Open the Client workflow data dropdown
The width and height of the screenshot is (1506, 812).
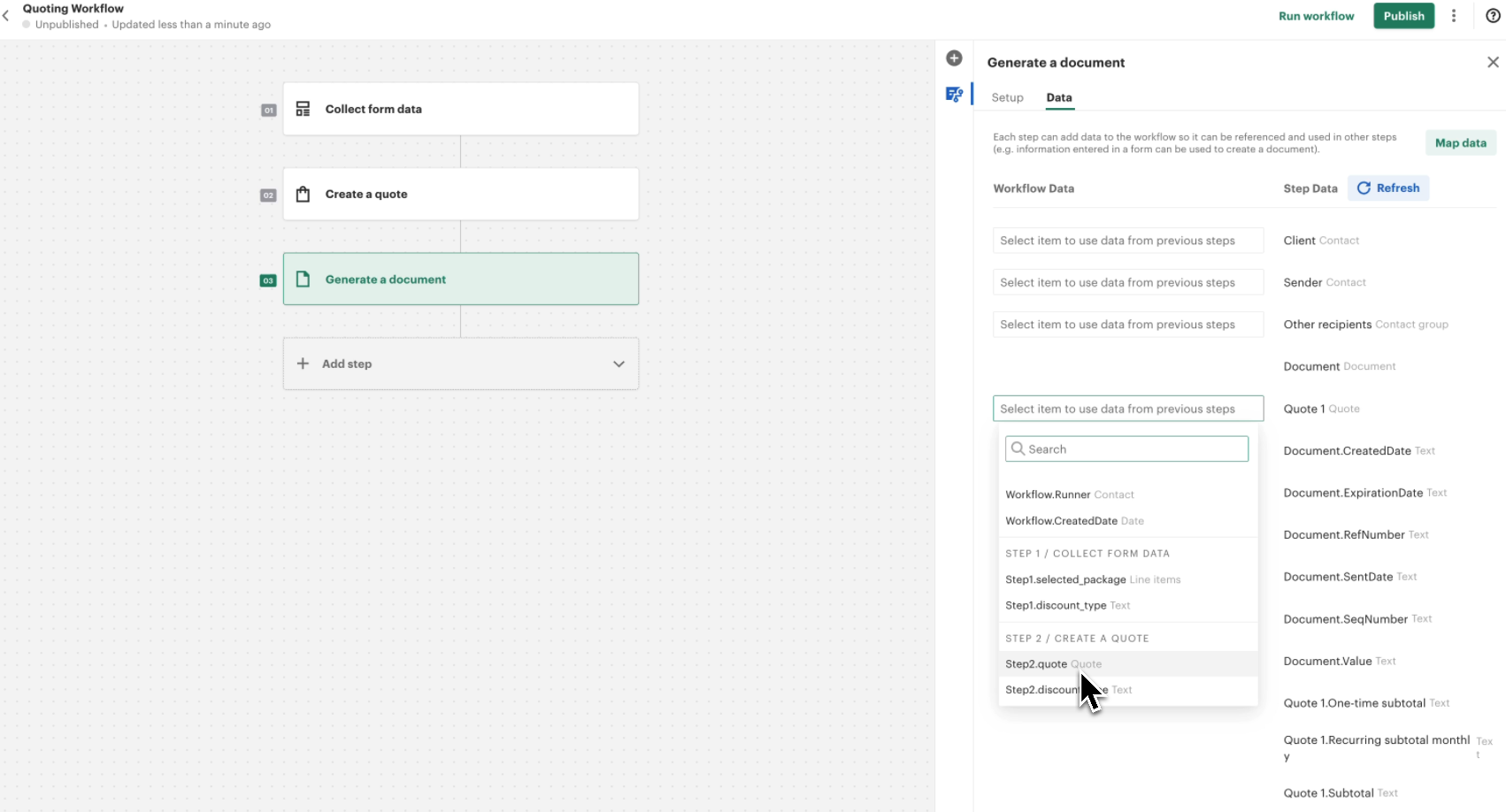[1127, 241]
